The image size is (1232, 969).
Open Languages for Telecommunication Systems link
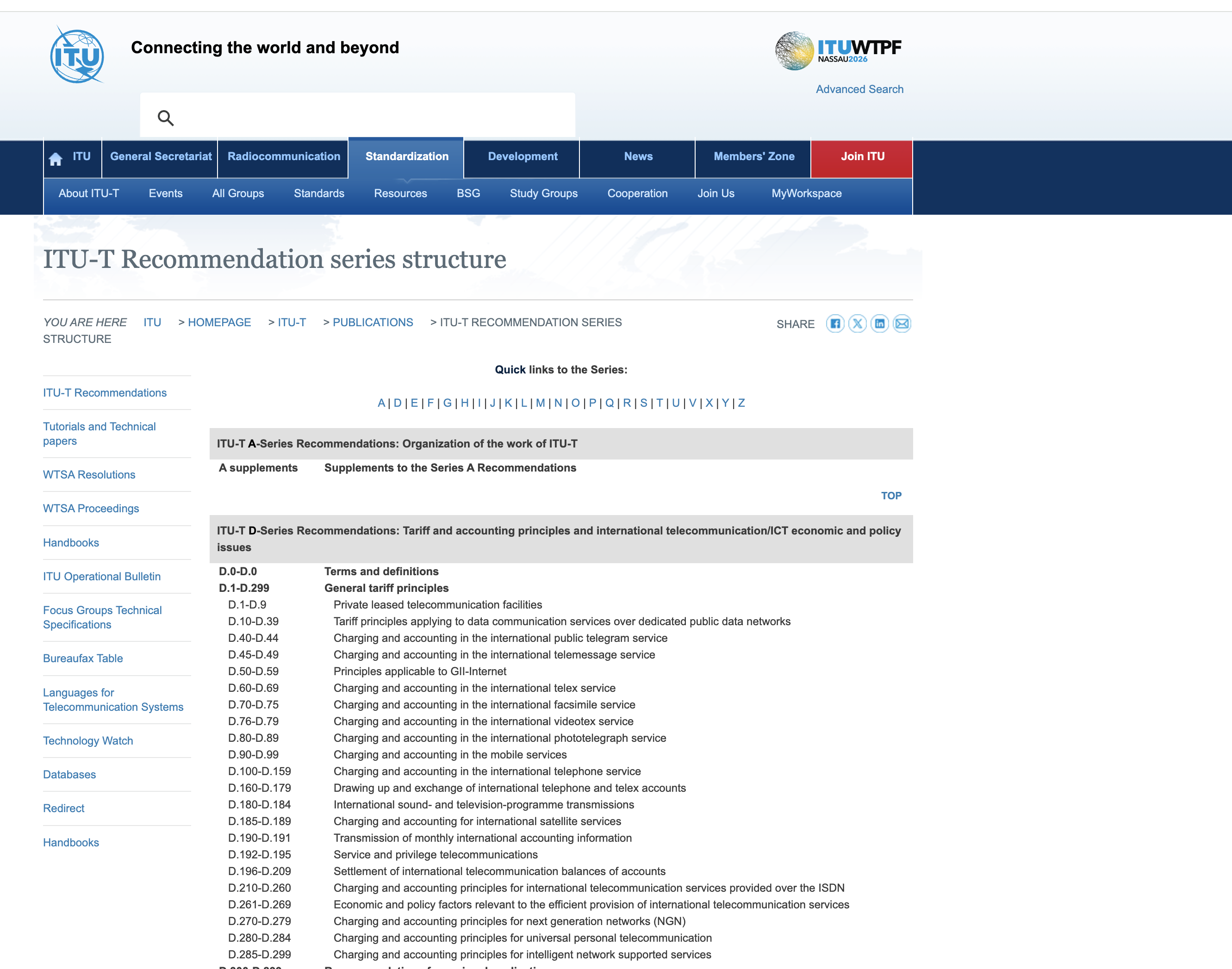pos(113,700)
